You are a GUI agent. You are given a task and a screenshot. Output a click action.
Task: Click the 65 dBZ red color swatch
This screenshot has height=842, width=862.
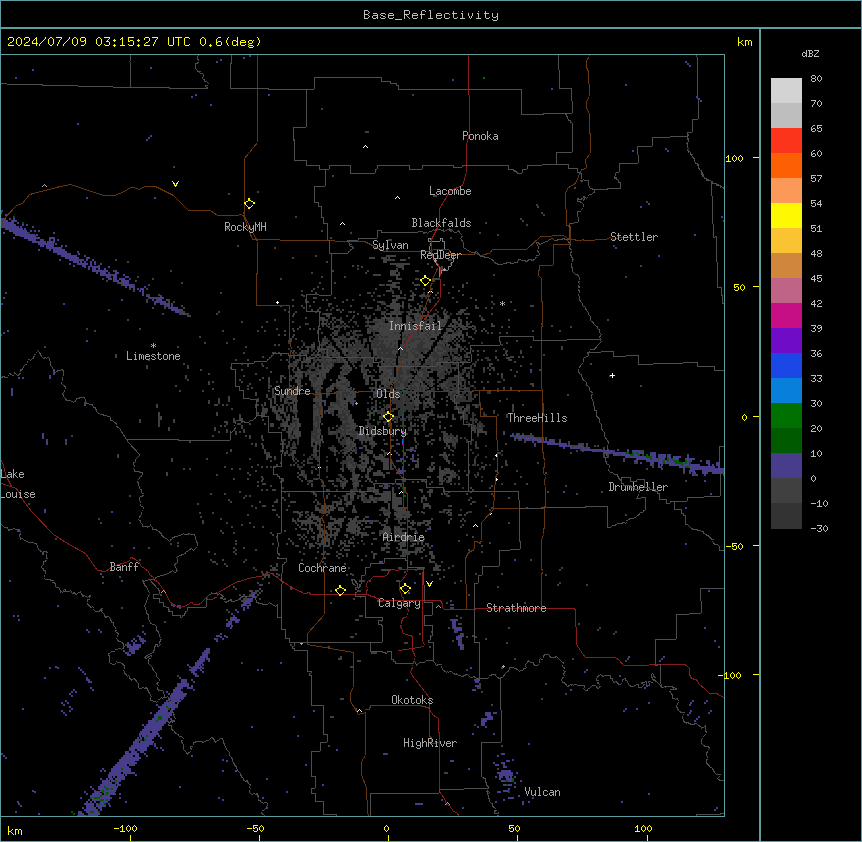pyautogui.click(x=786, y=141)
